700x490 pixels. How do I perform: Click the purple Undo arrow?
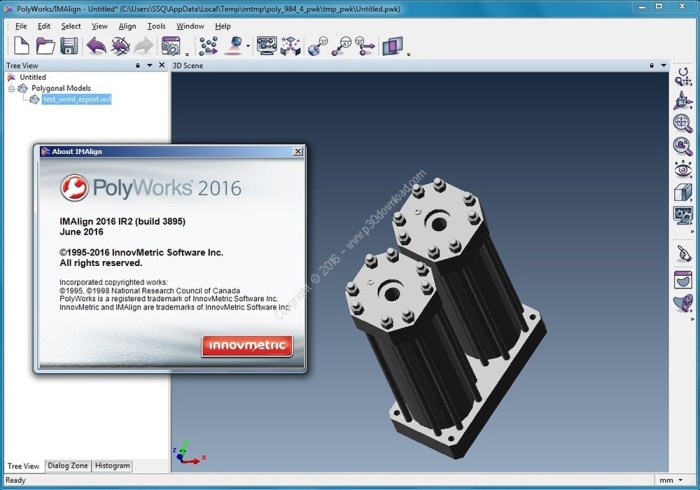tap(96, 46)
